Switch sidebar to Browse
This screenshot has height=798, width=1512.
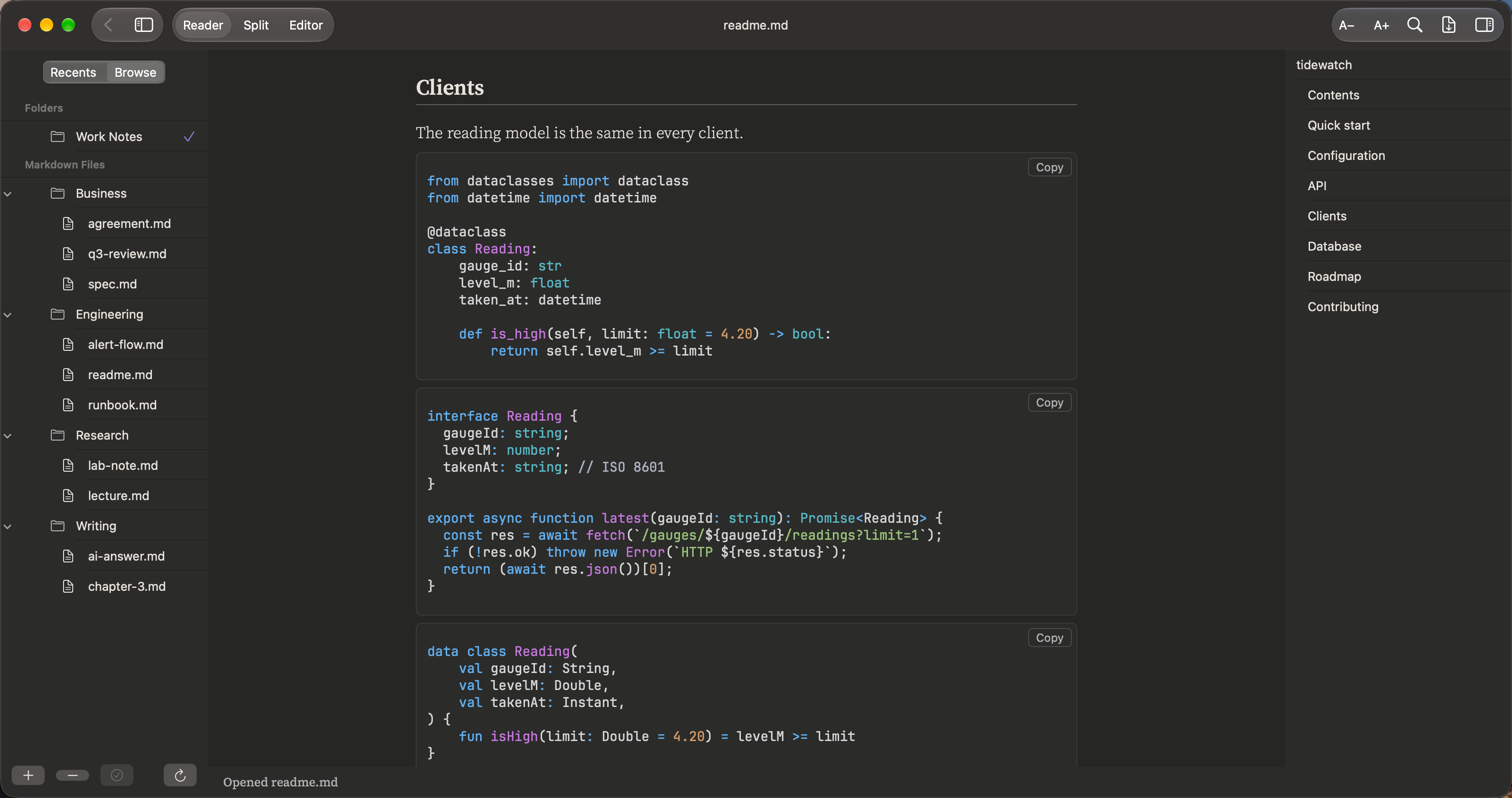(135, 72)
